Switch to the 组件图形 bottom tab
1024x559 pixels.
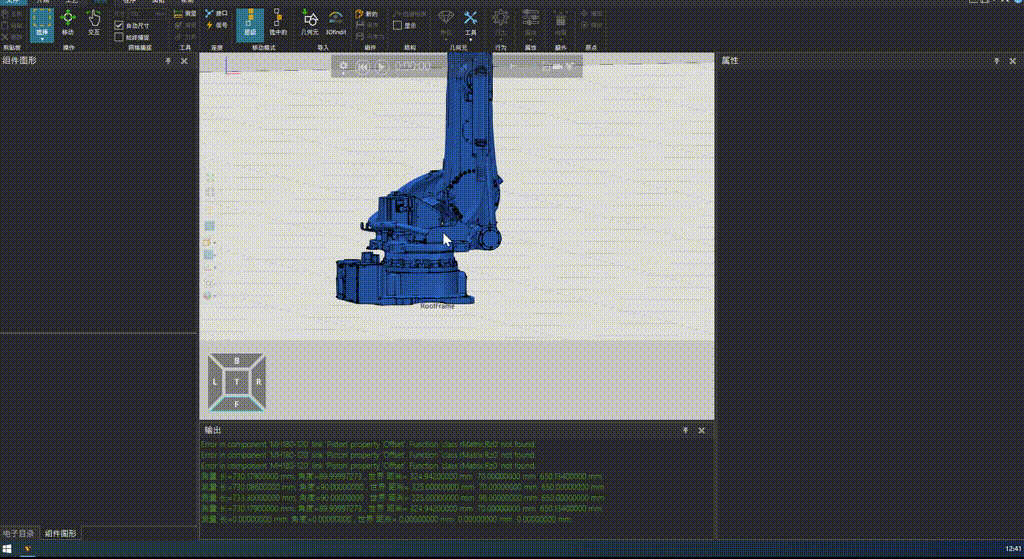pos(61,534)
